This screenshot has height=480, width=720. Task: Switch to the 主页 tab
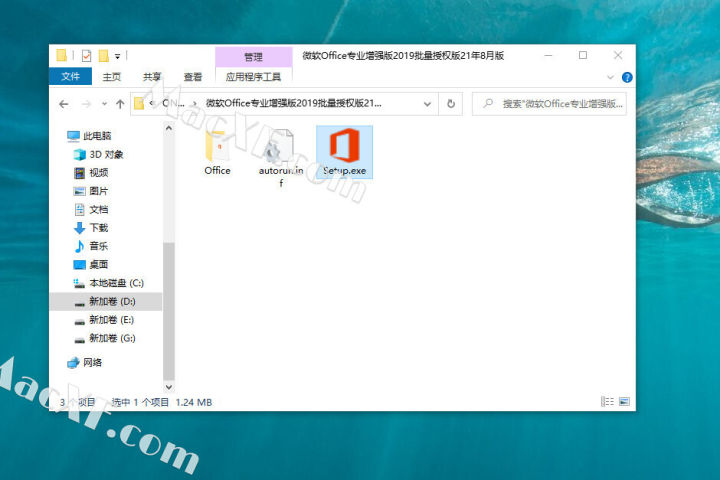point(112,77)
